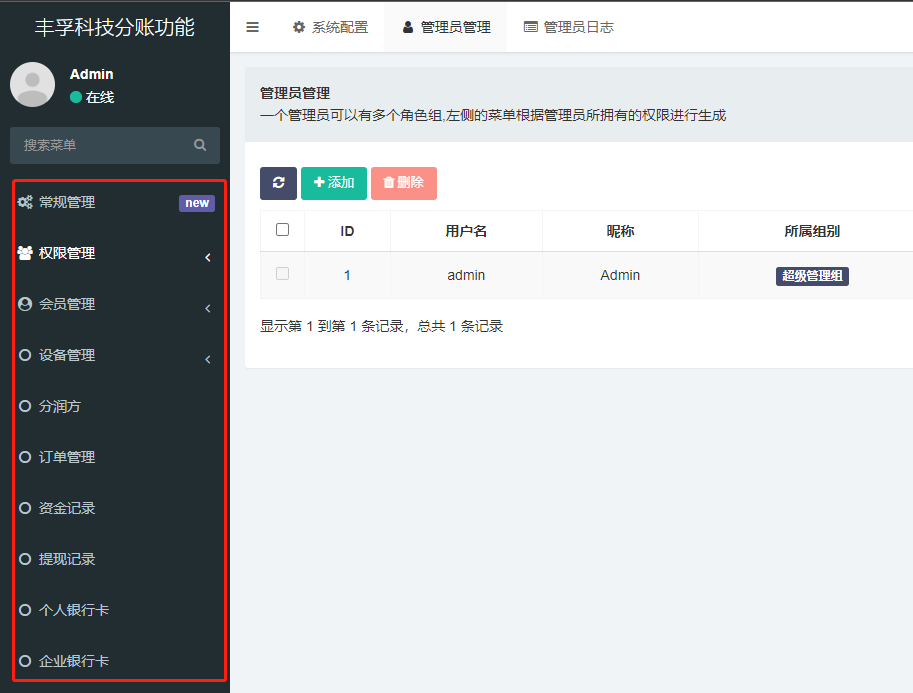
Task: Click the circle icon beside 资金记录
Action: pyautogui.click(x=25, y=508)
